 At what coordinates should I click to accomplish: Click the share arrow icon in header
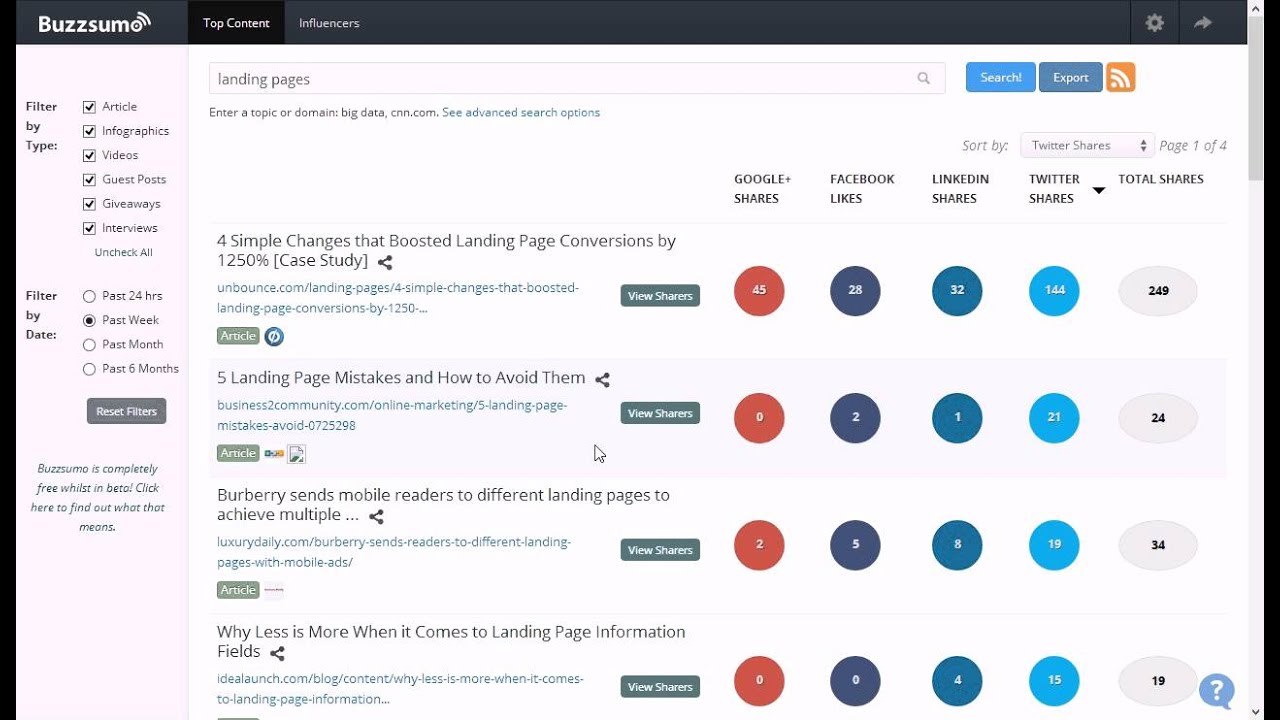click(x=1203, y=22)
